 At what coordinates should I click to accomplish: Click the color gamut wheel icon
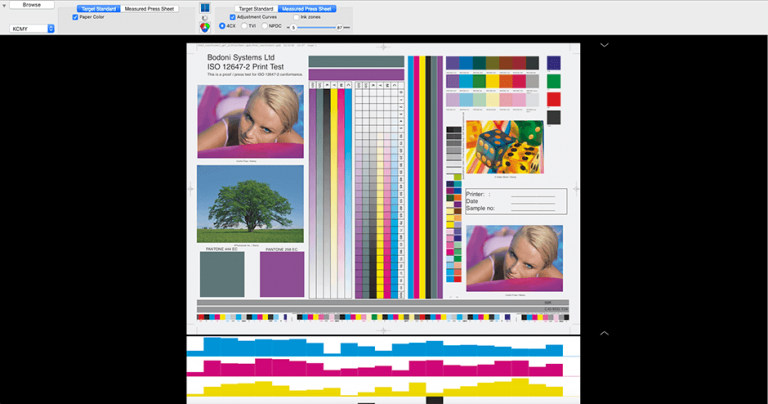(206, 27)
